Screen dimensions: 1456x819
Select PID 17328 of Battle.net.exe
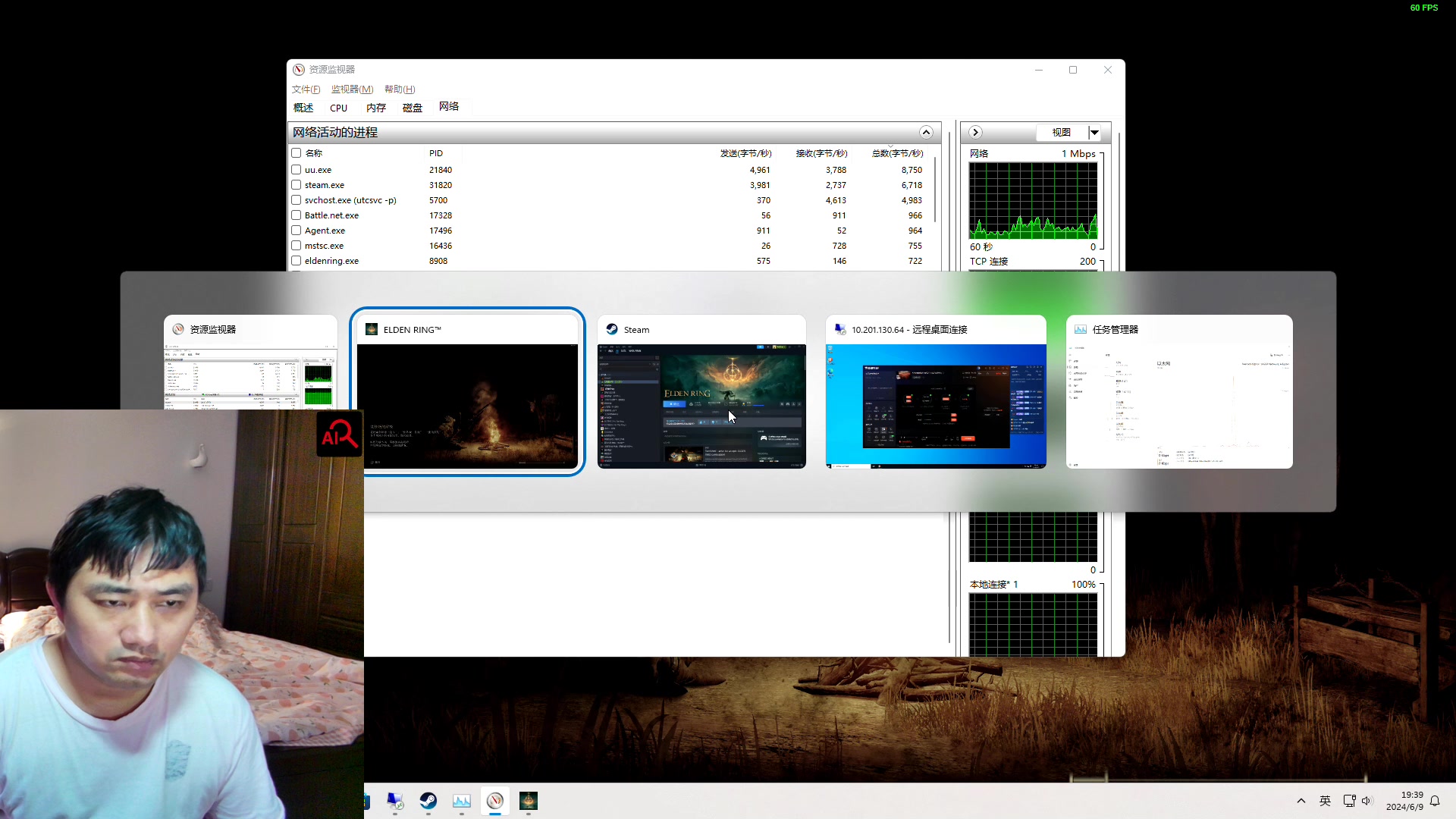(441, 215)
